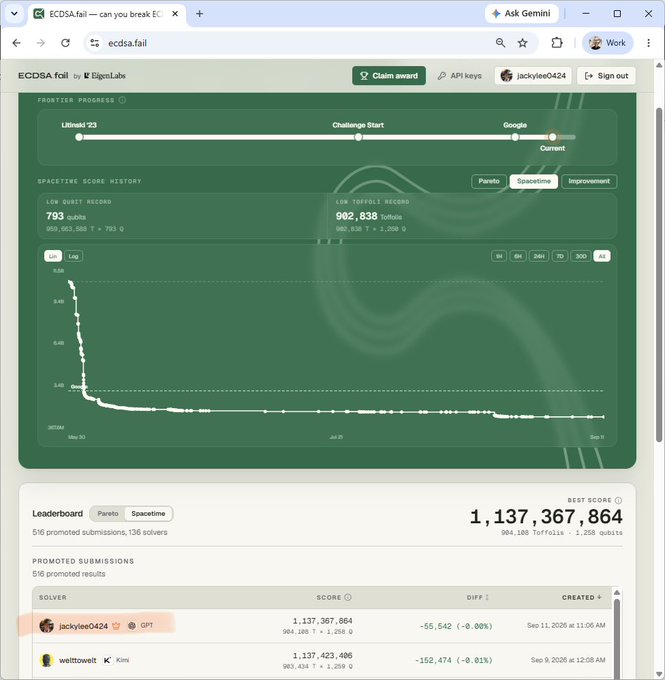665x680 pixels.
Task: Click Sign out
Action: click(606, 76)
